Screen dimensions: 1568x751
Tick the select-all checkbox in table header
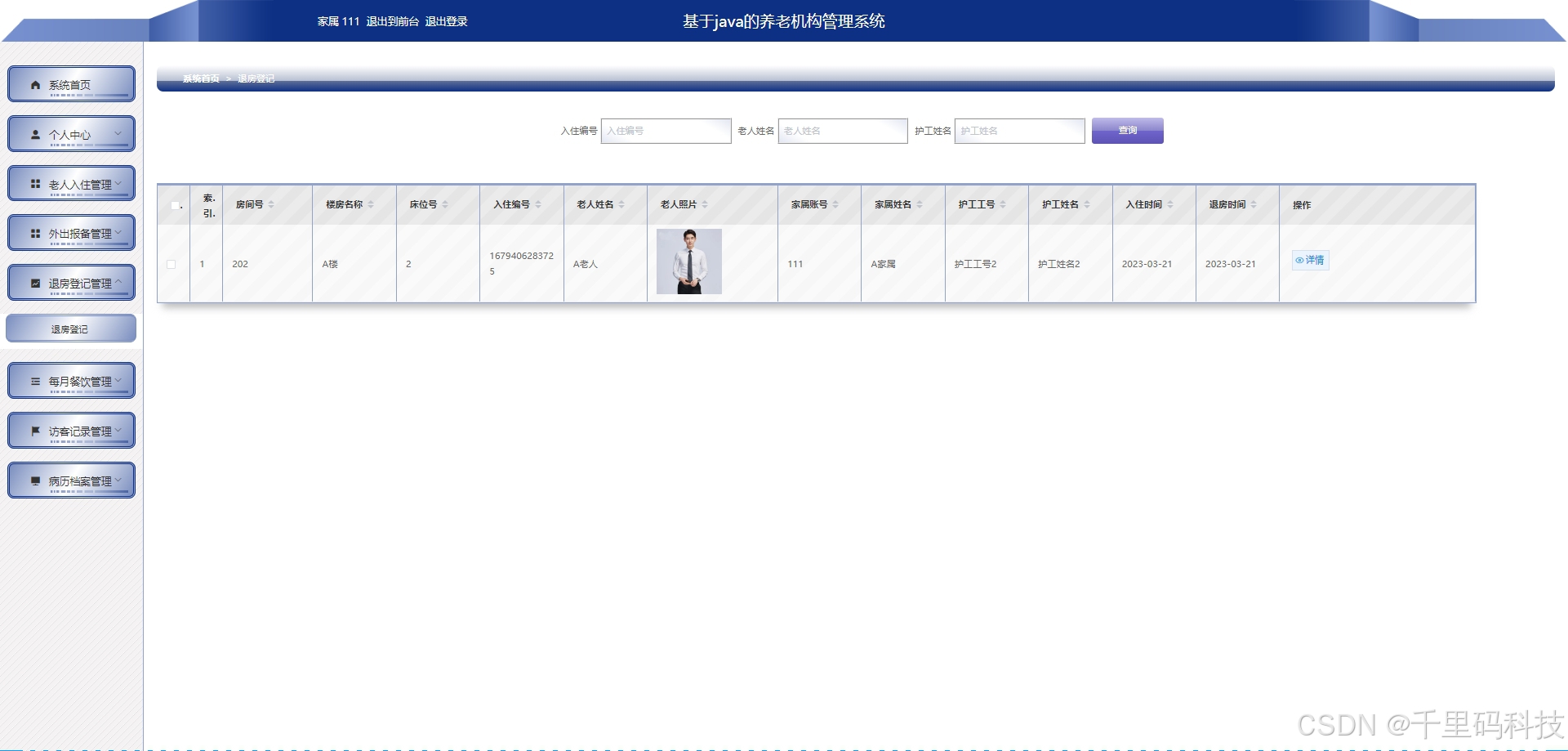click(x=175, y=205)
